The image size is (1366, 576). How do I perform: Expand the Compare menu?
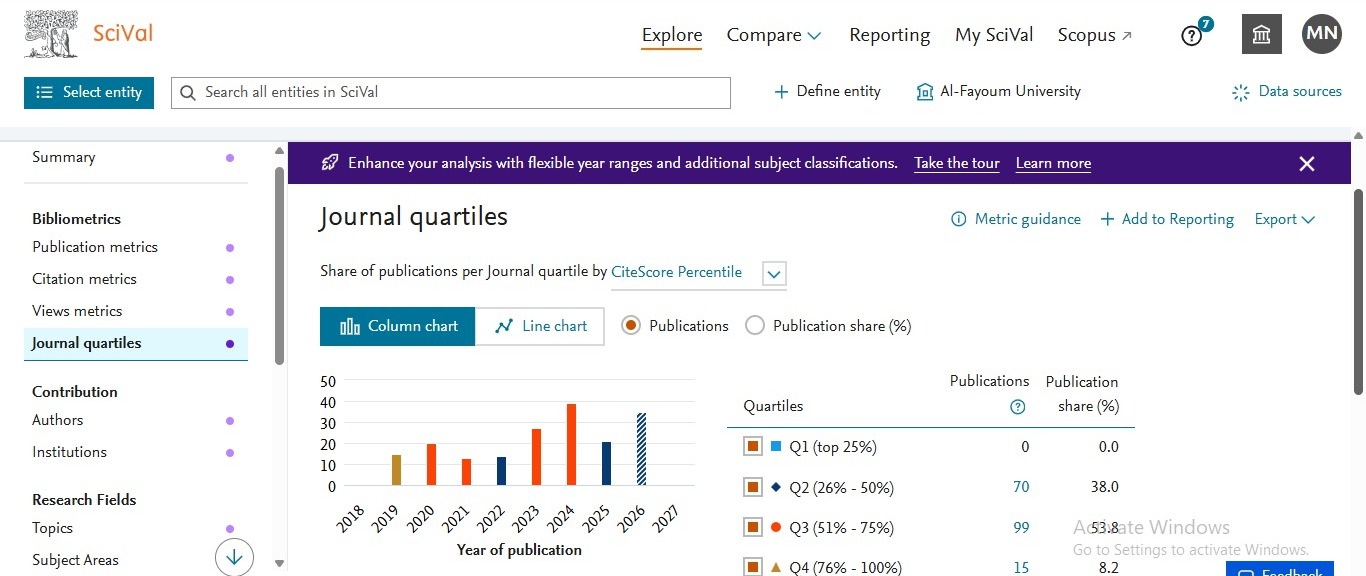774,35
